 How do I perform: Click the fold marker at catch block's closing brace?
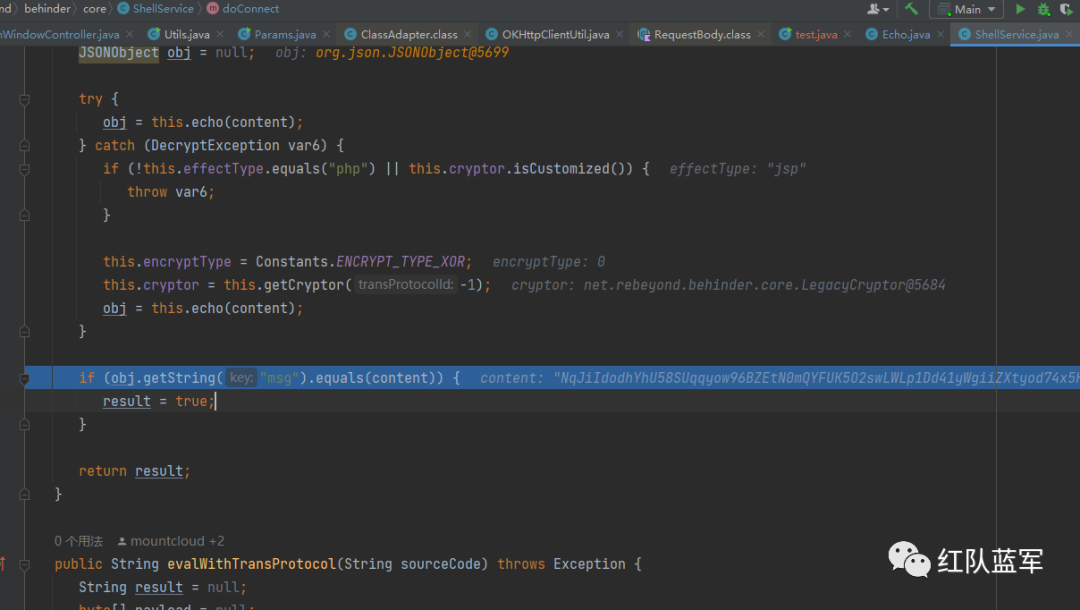tap(24, 331)
